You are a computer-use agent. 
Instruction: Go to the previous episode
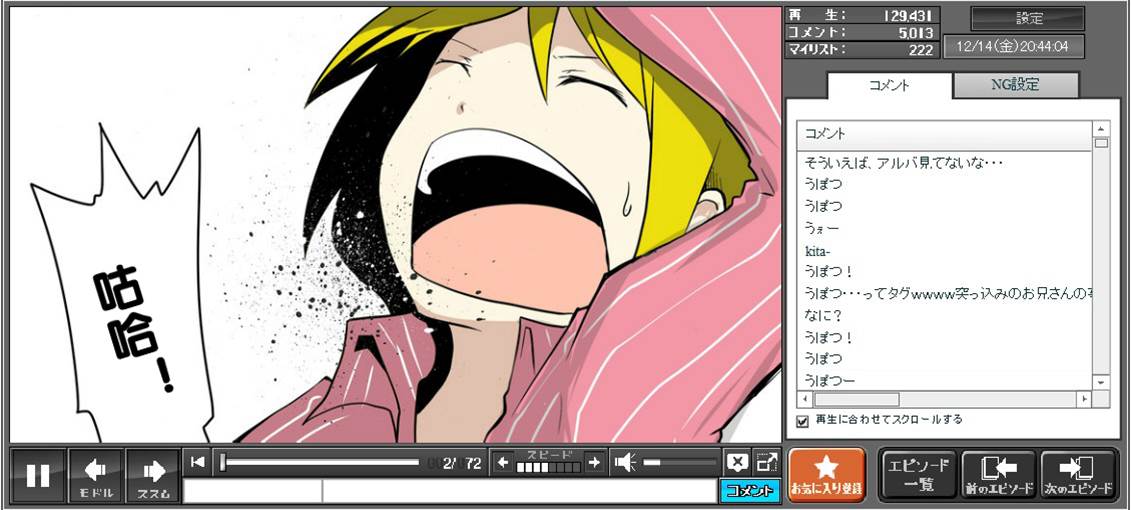point(998,475)
